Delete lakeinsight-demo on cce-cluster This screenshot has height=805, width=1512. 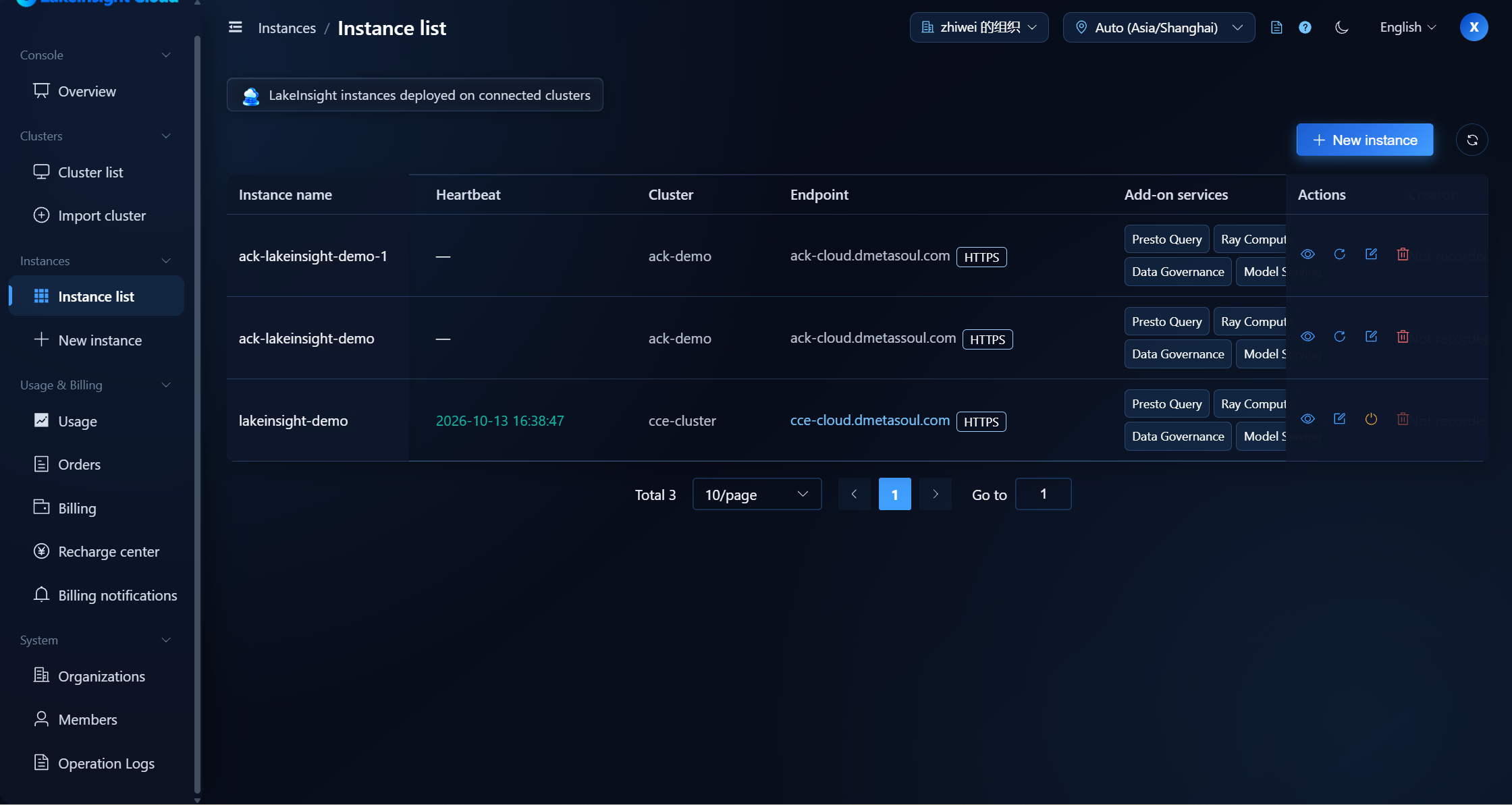(1403, 419)
